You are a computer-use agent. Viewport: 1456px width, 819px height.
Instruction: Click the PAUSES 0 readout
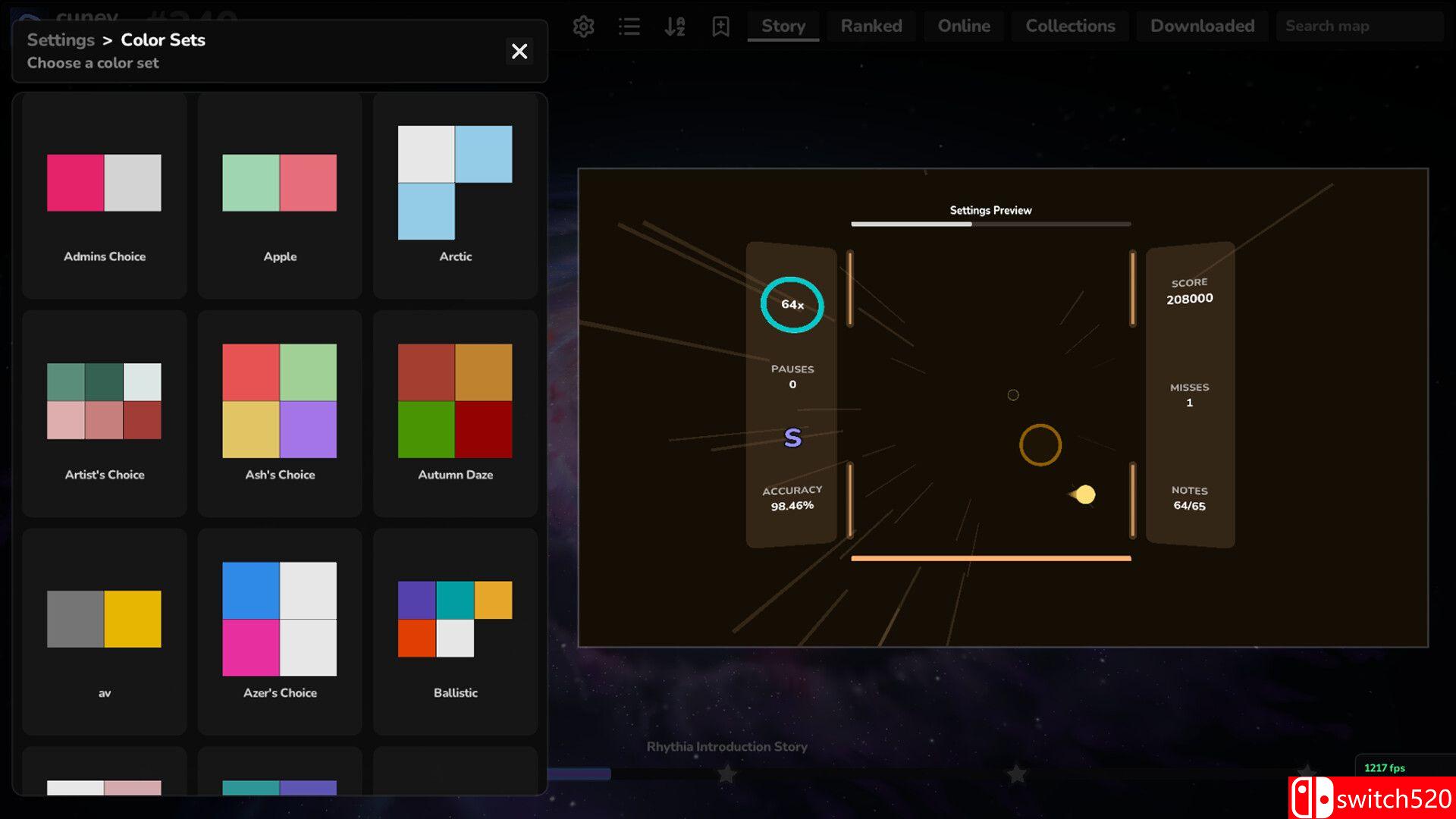coord(792,376)
